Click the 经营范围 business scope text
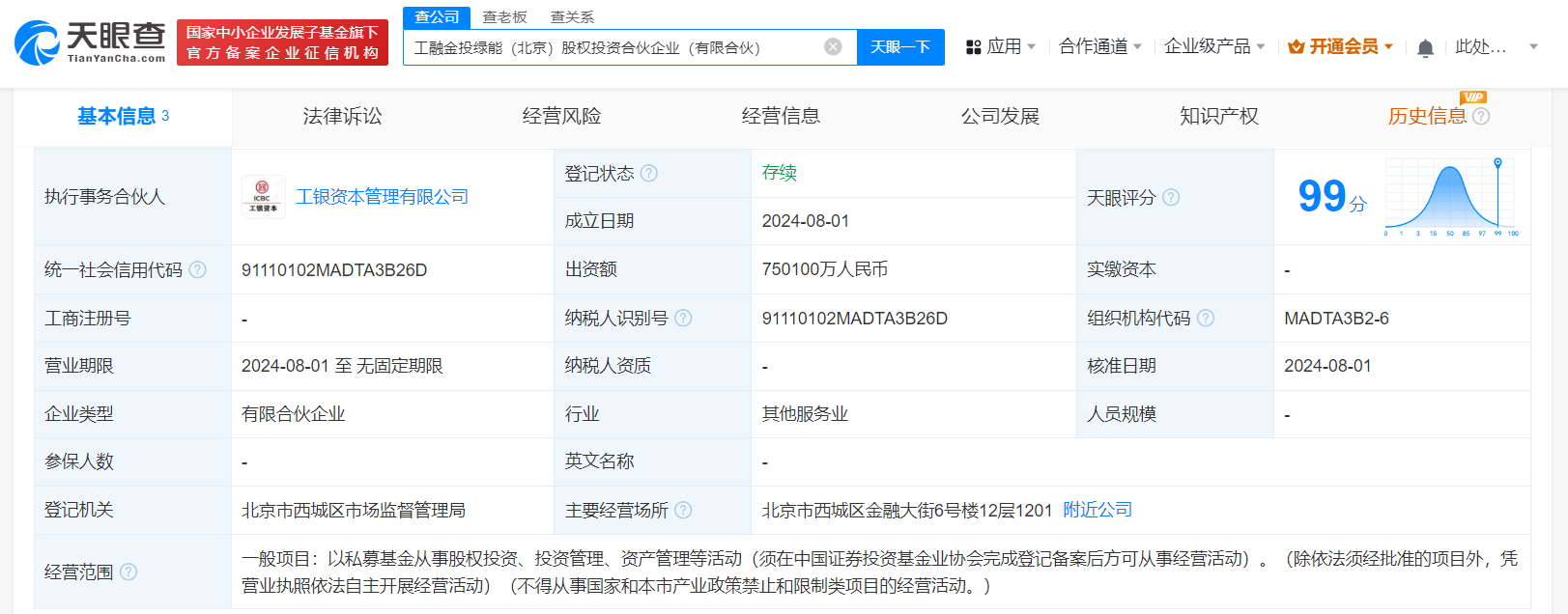Viewport: 1568px width, 614px height. [879, 572]
